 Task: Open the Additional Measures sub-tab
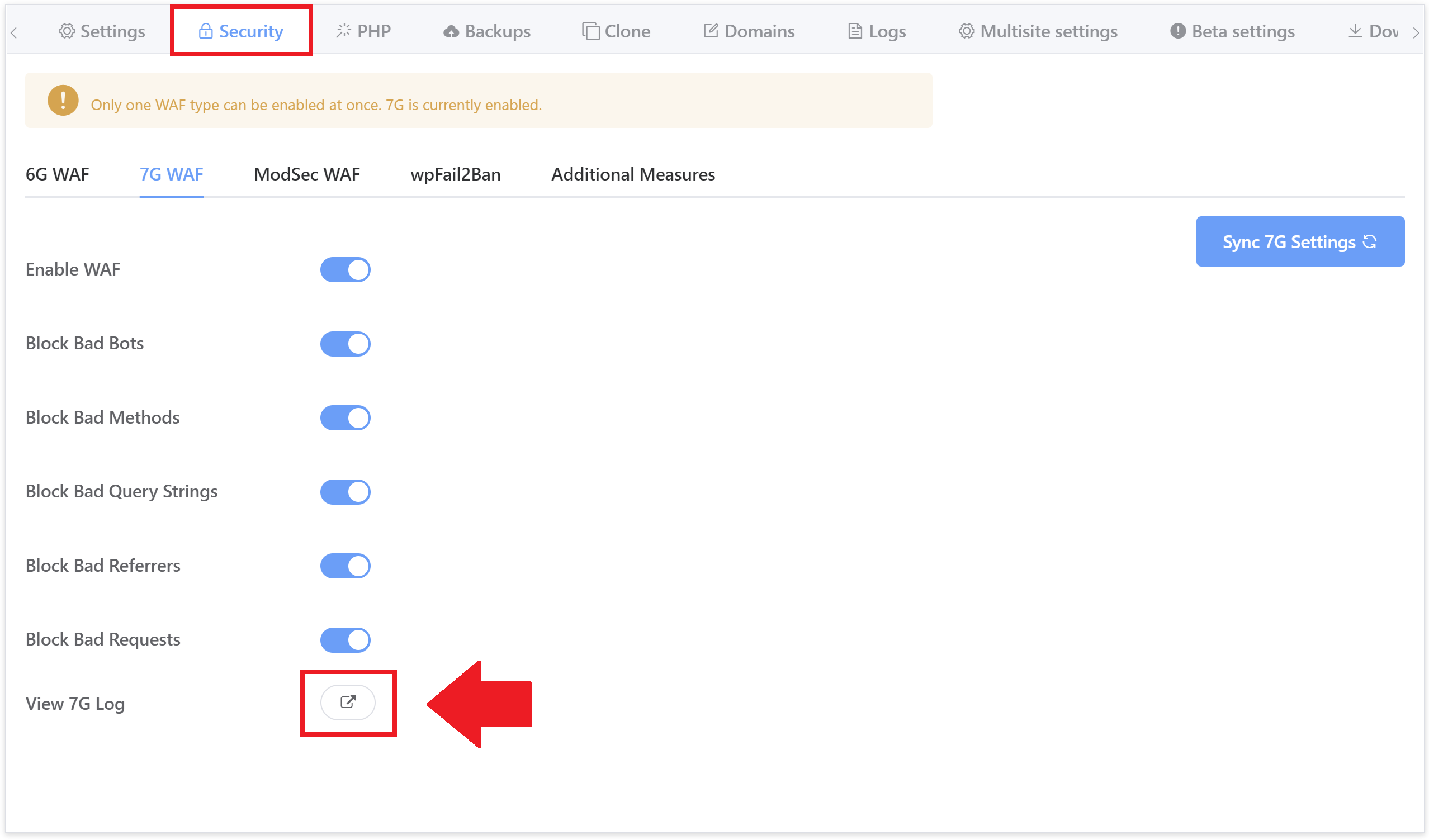pyautogui.click(x=633, y=174)
